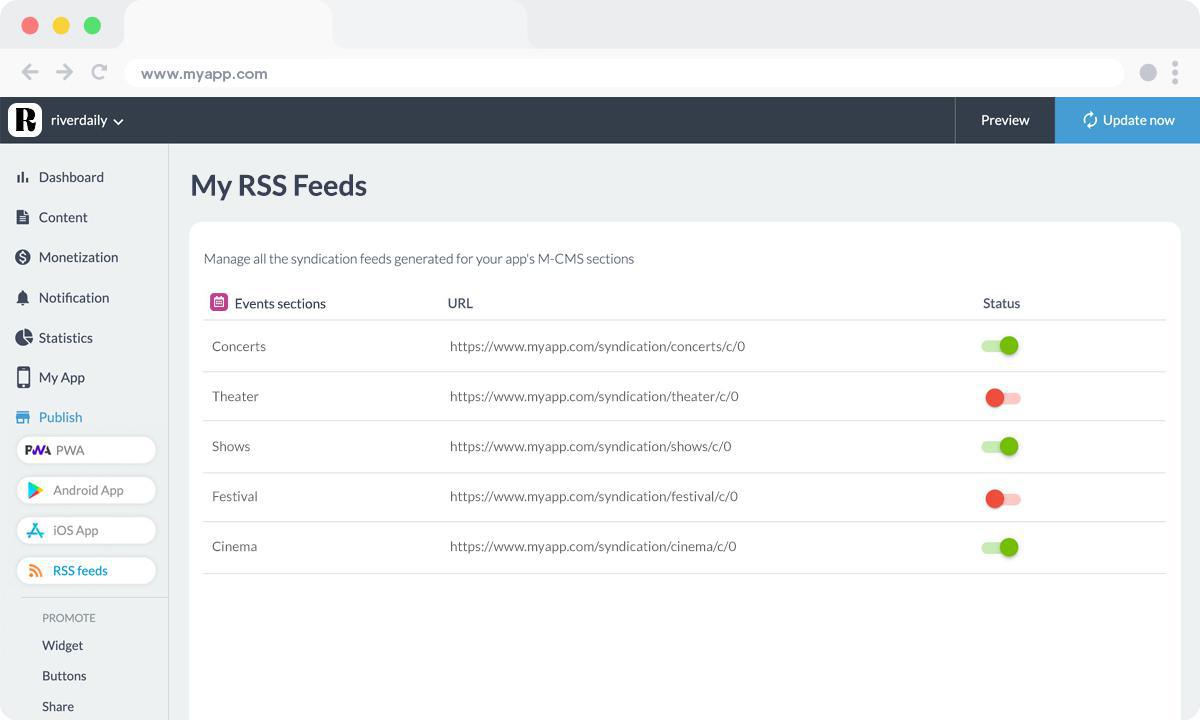Click the Events sections calendar icon
1200x720 pixels.
coord(219,302)
